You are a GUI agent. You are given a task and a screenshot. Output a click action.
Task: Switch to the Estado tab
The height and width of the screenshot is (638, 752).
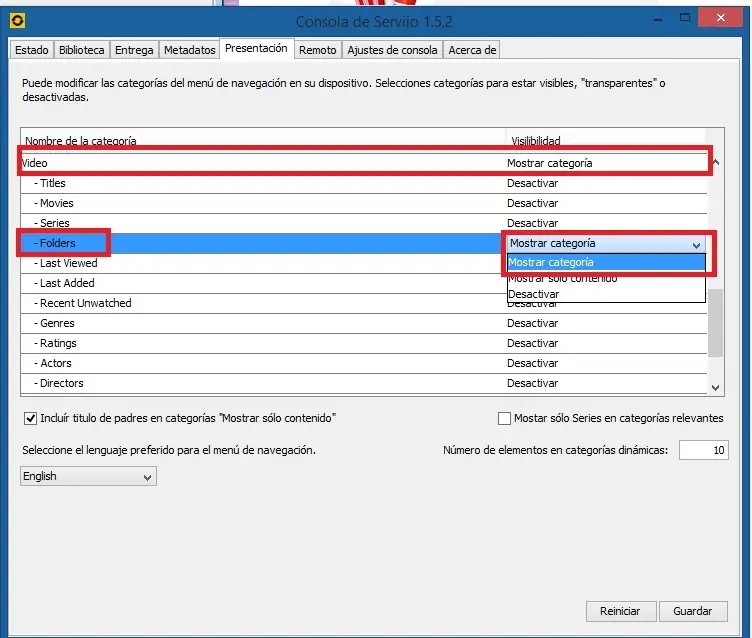[x=31, y=50]
